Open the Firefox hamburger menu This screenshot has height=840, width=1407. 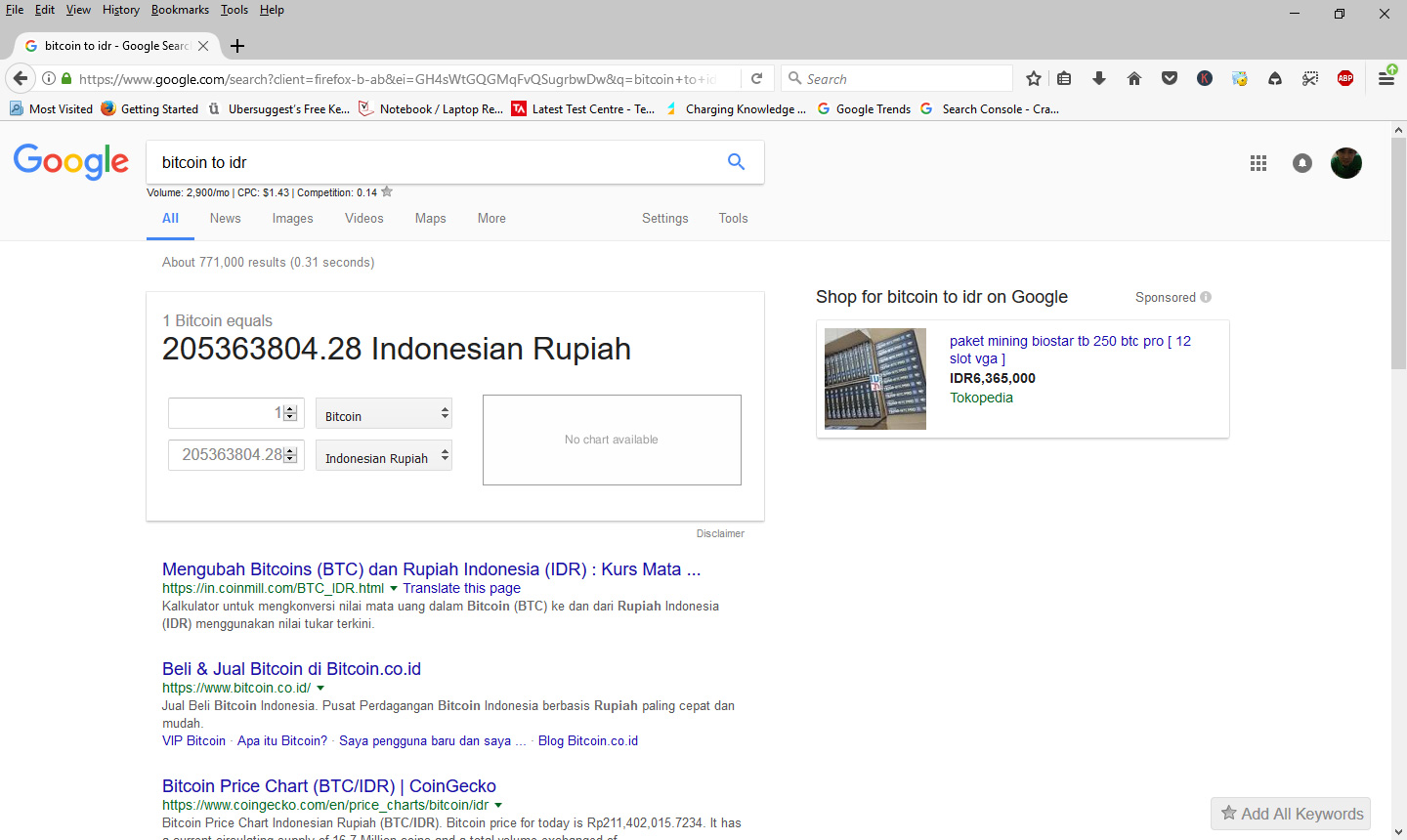(x=1386, y=78)
